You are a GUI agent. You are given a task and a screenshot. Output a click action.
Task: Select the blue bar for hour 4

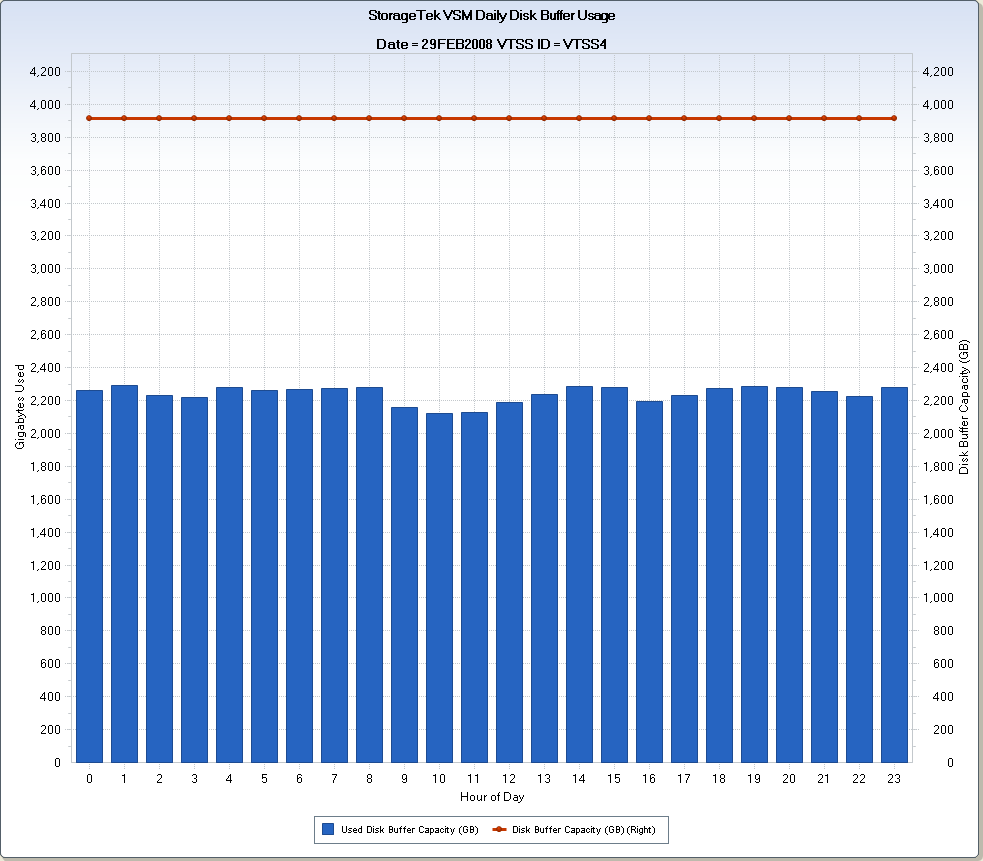pyautogui.click(x=229, y=575)
